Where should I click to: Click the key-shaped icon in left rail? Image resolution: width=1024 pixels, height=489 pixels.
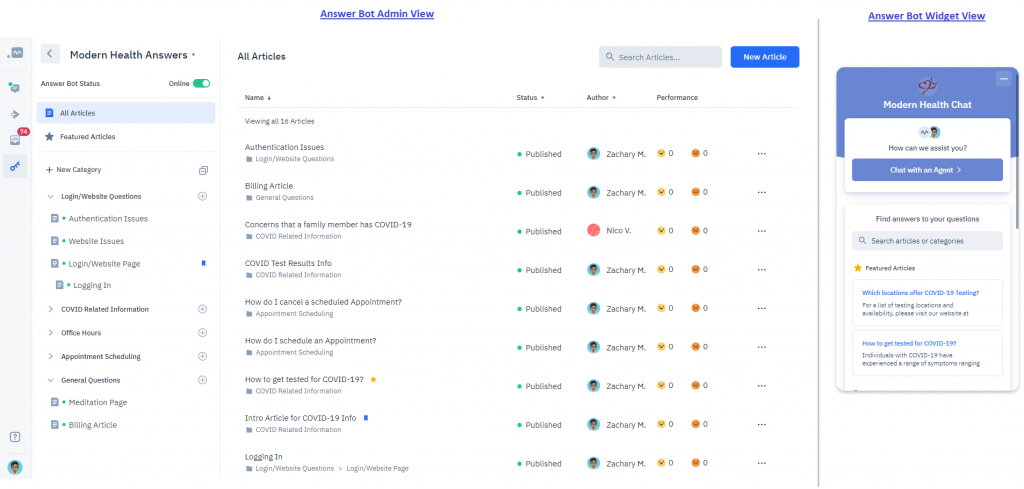[15, 166]
